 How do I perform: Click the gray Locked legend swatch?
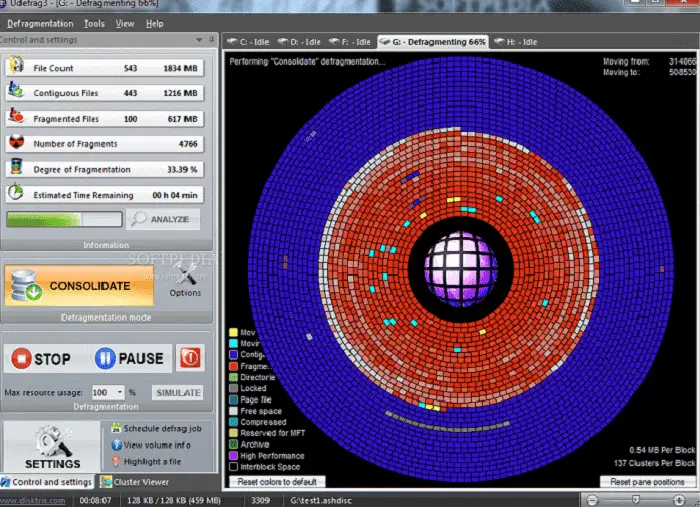click(233, 388)
